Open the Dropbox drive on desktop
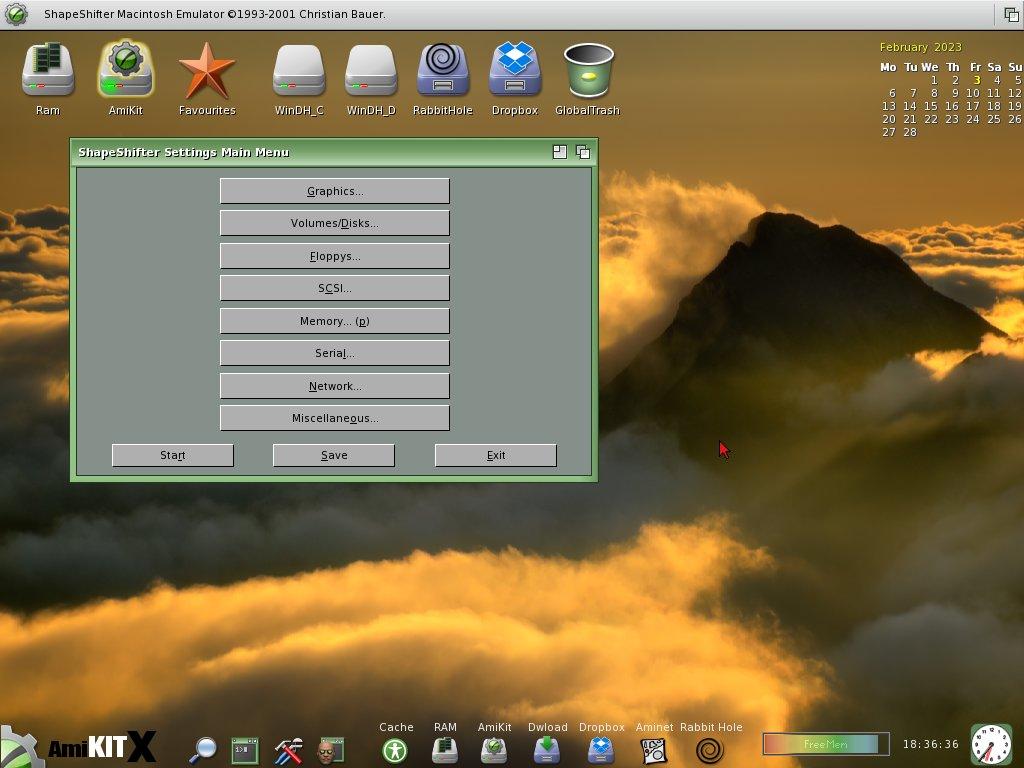1024x768 pixels. click(x=515, y=69)
